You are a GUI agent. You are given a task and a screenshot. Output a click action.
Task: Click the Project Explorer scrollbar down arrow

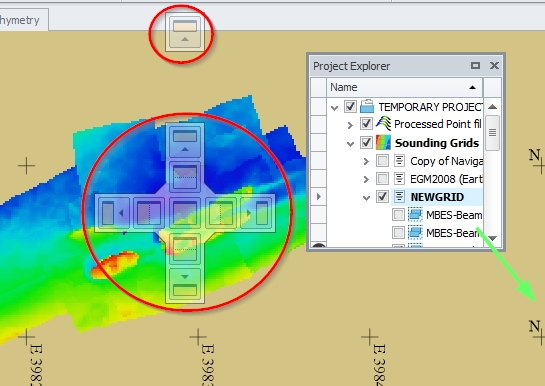click(492, 238)
